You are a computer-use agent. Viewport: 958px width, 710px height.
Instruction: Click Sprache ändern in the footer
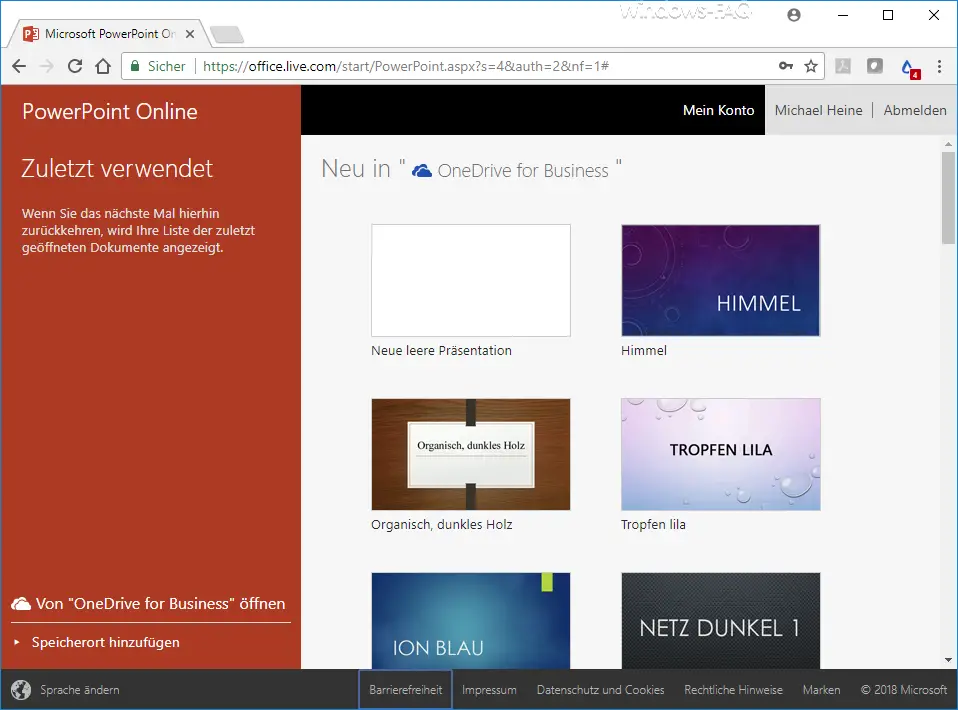(x=80, y=690)
